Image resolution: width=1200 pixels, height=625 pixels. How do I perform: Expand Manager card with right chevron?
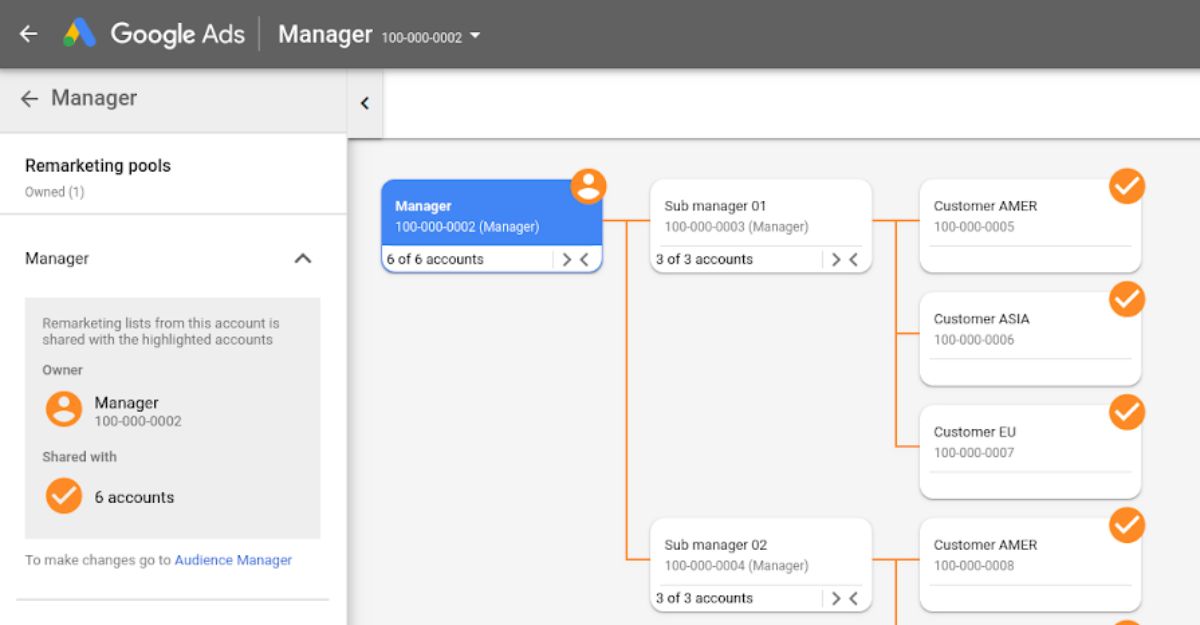[567, 259]
